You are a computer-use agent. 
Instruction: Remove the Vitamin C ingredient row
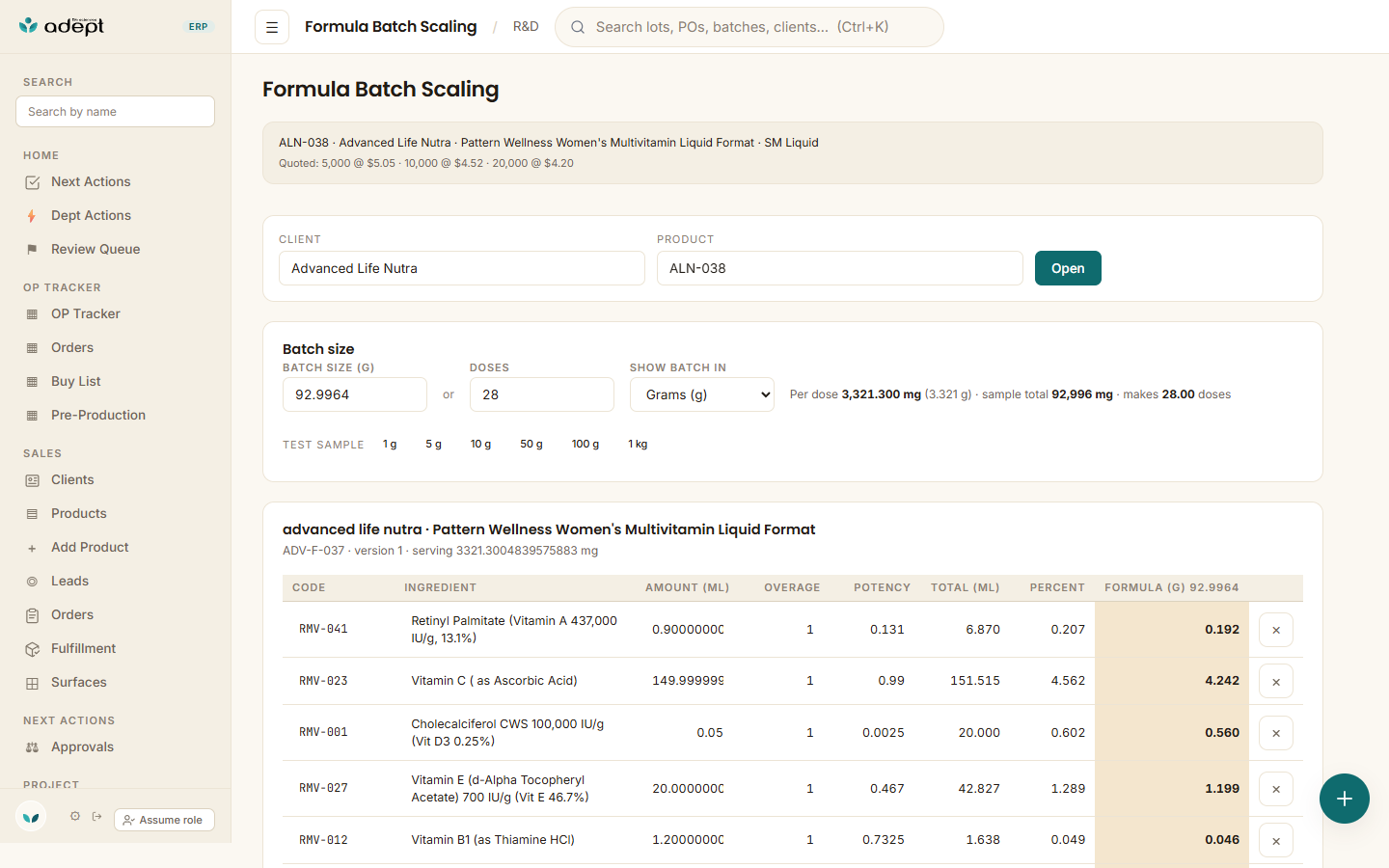1276,681
